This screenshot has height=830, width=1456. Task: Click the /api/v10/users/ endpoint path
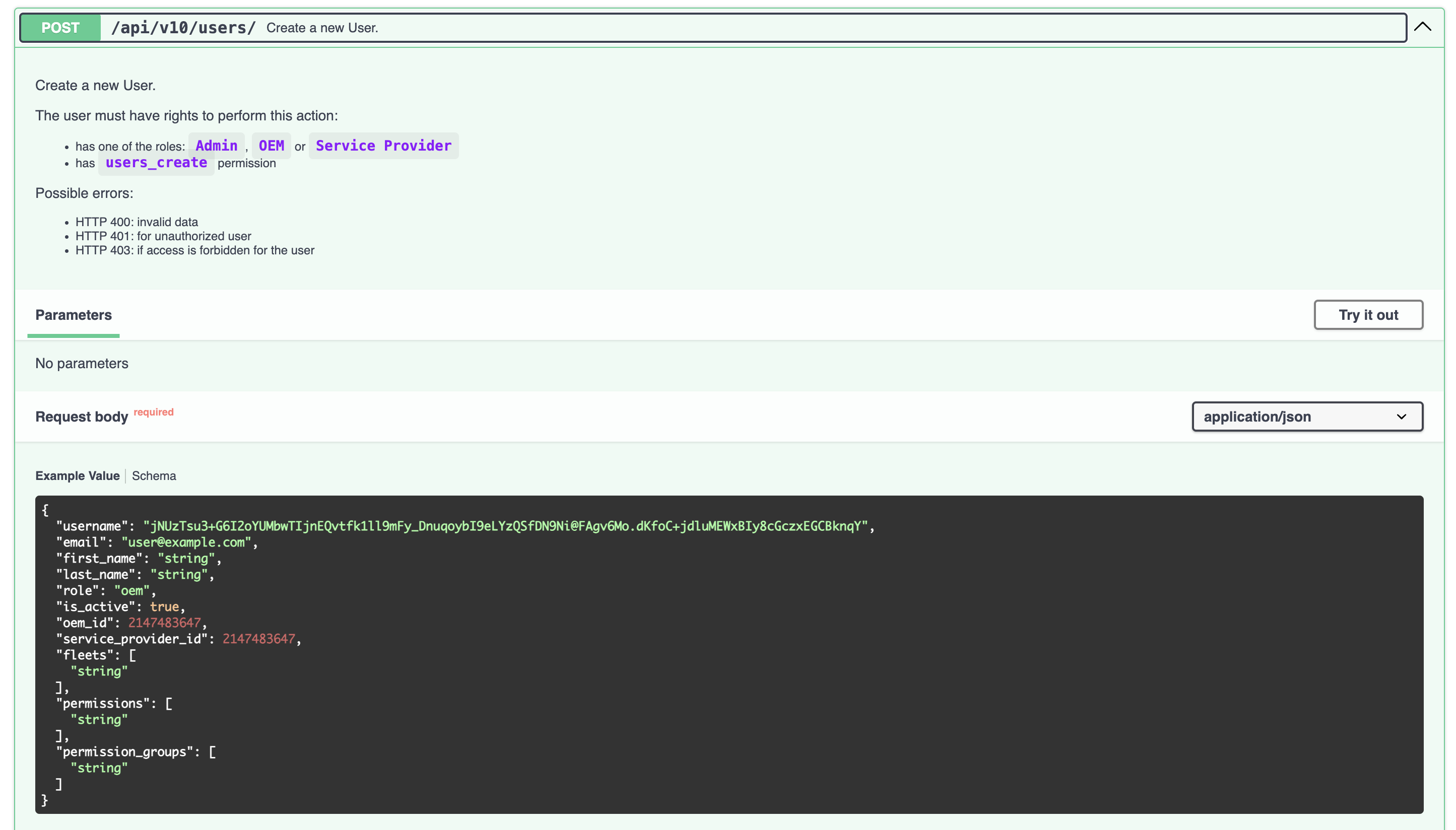[183, 27]
